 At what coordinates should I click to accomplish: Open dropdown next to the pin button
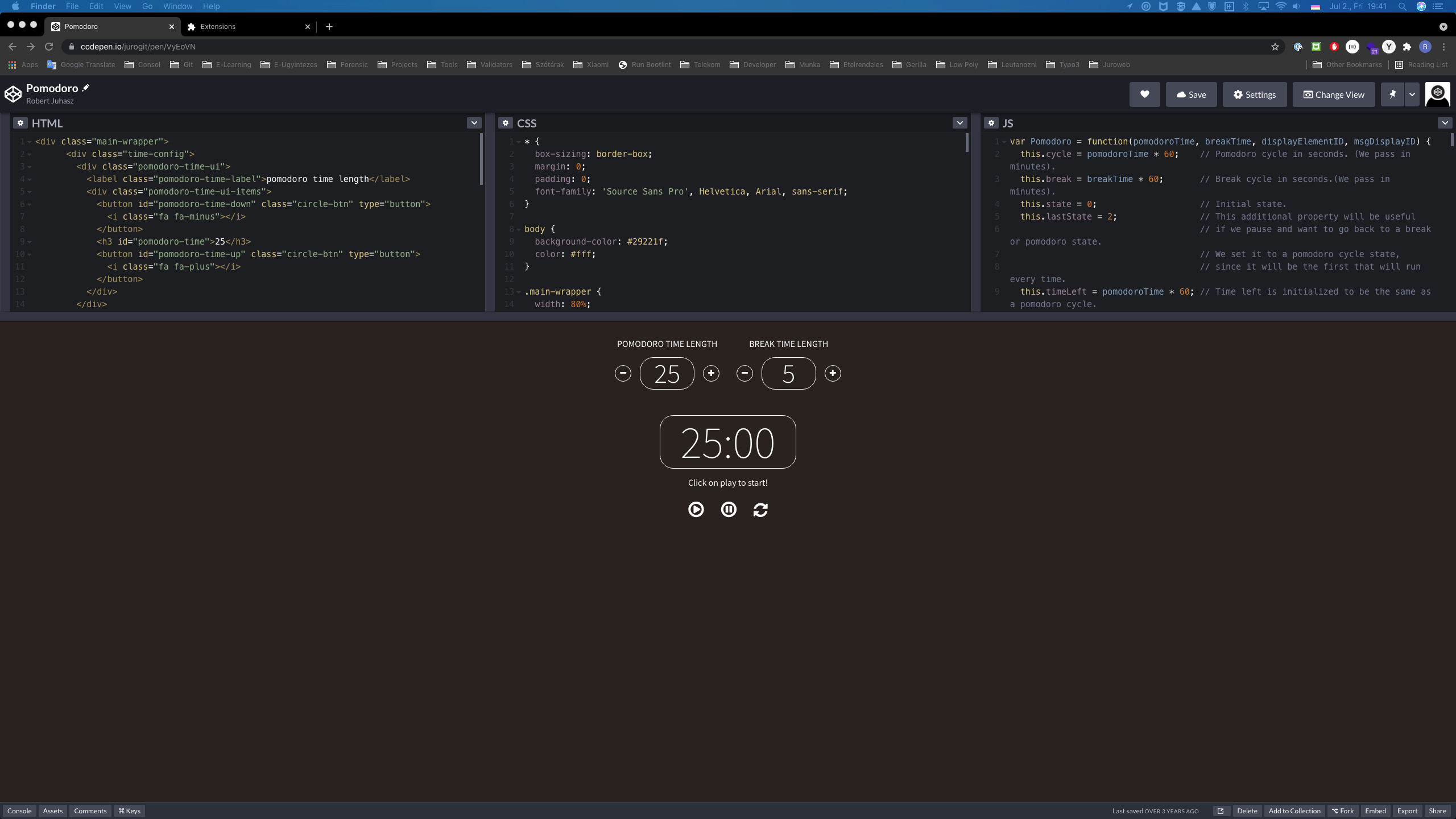1412,94
